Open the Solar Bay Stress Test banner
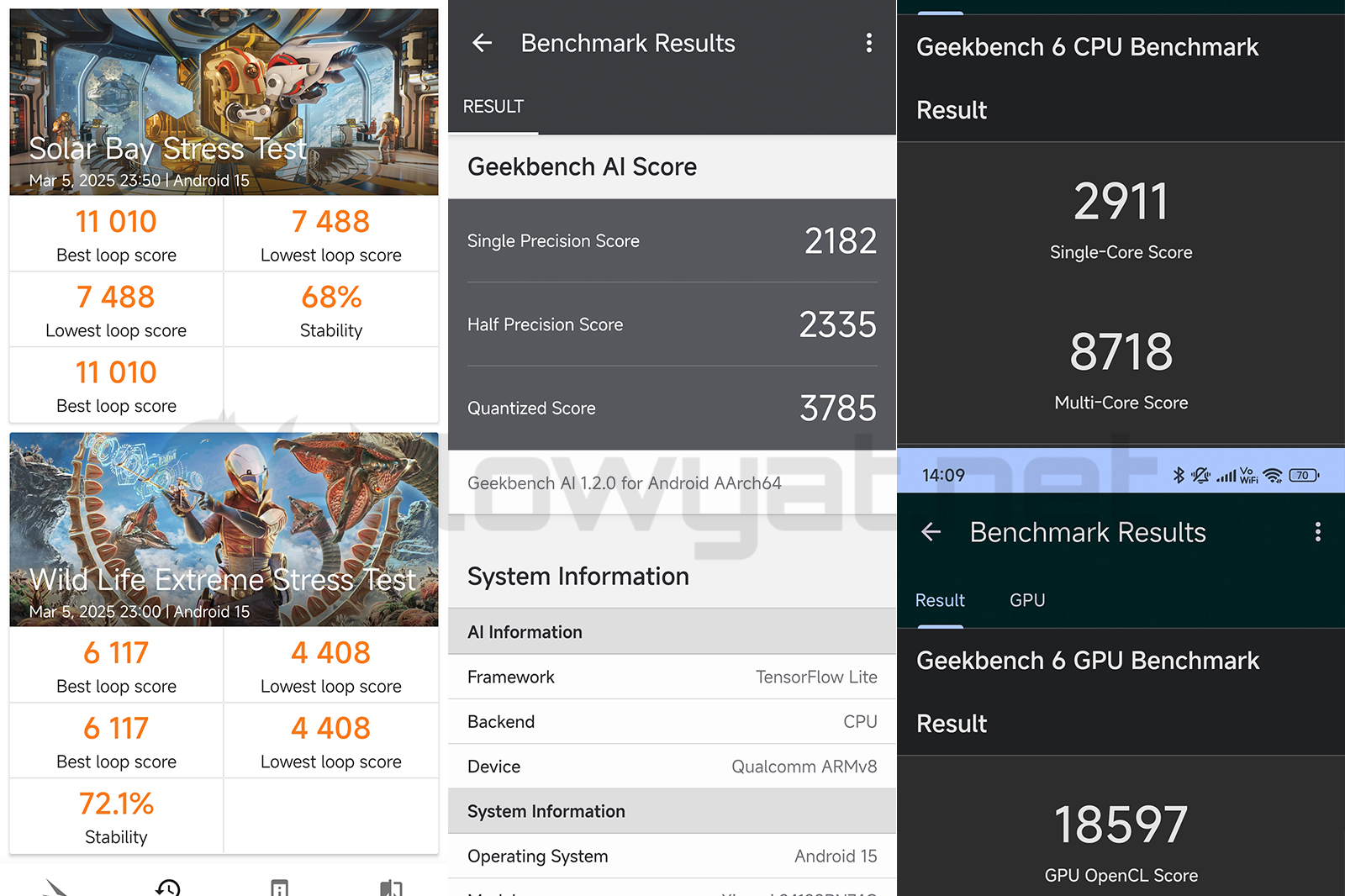The height and width of the screenshot is (896, 1345). (x=224, y=102)
